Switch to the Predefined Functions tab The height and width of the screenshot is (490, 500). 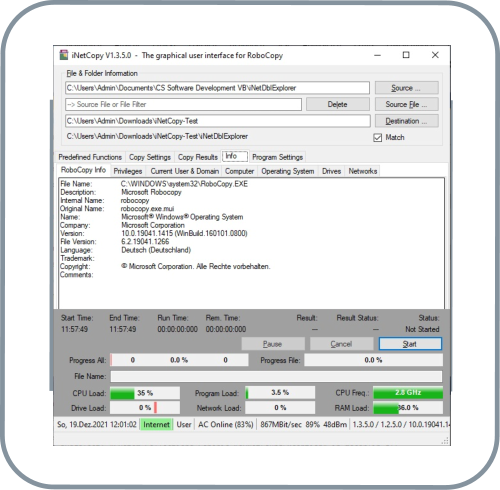(90, 157)
